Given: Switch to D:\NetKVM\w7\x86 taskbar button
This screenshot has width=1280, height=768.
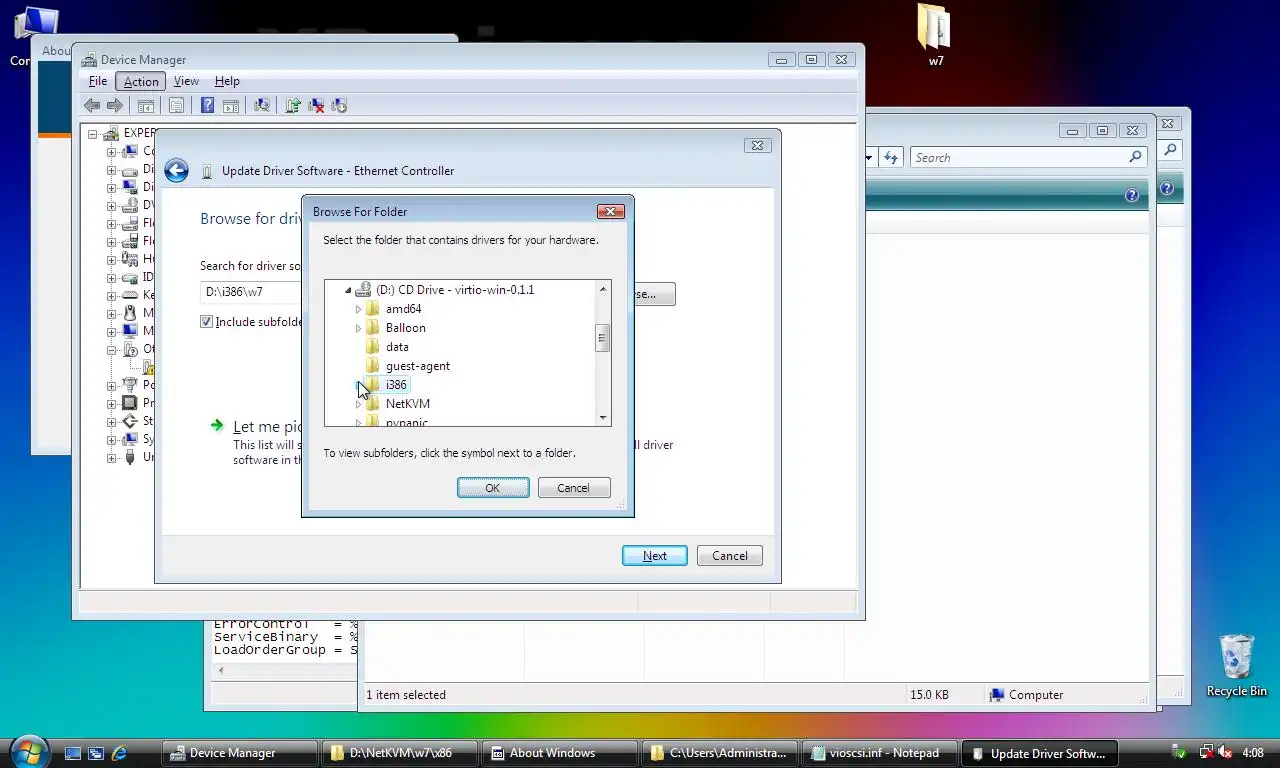Looking at the screenshot, I should (x=400, y=753).
